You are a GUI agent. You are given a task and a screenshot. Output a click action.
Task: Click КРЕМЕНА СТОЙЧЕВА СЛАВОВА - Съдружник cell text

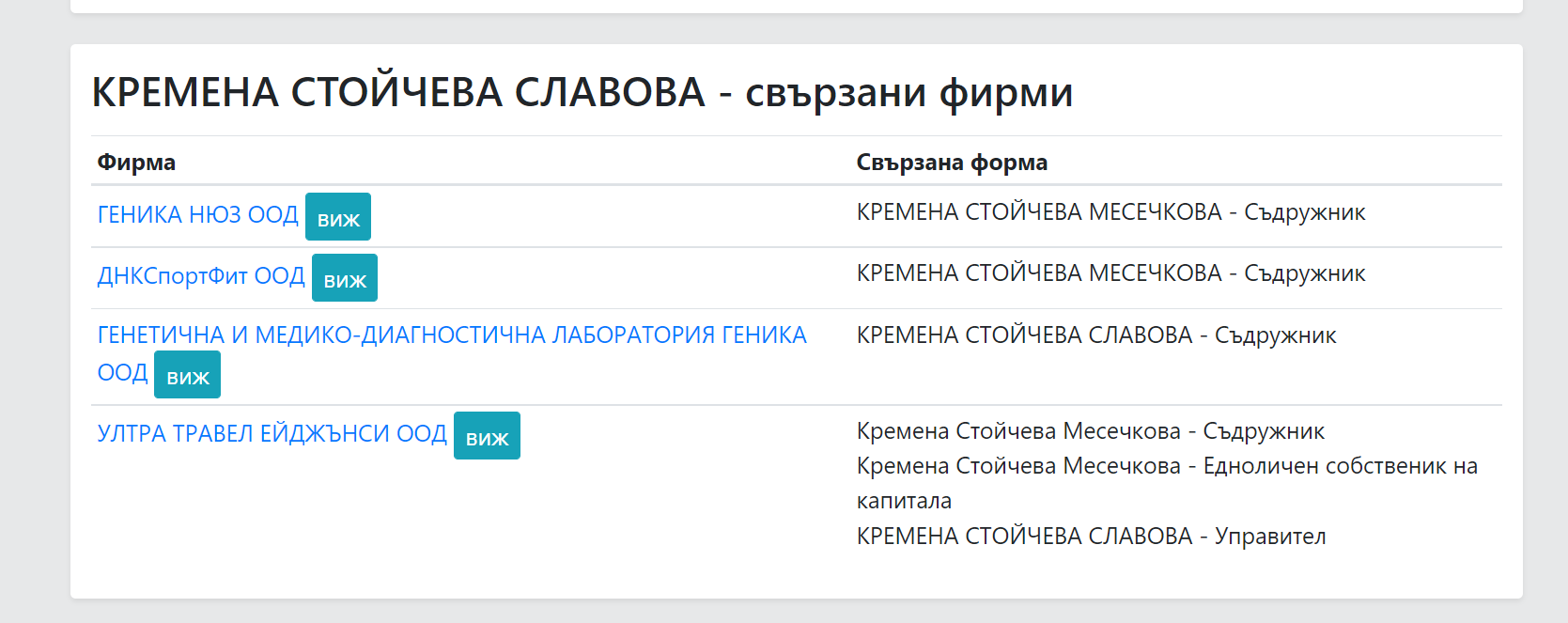[1096, 335]
